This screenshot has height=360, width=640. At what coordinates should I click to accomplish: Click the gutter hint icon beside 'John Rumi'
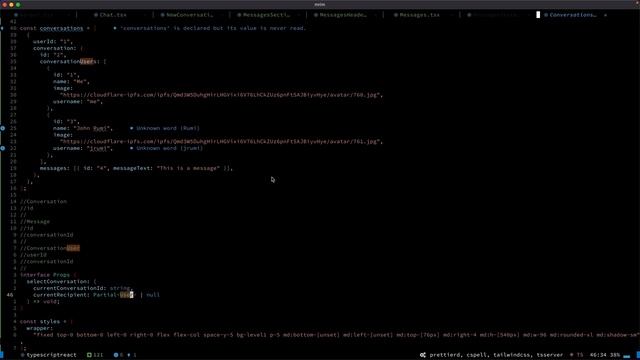pyautogui.click(x=3, y=128)
